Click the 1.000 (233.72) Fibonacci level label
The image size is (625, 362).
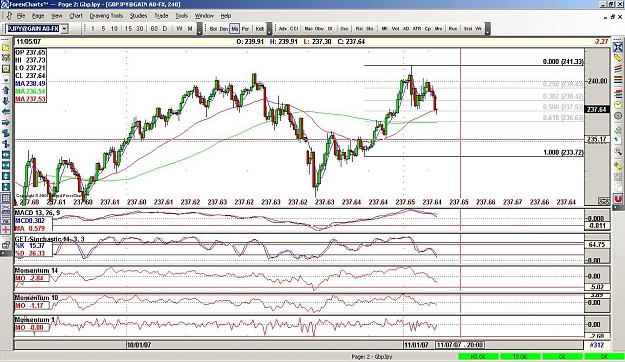coord(563,152)
